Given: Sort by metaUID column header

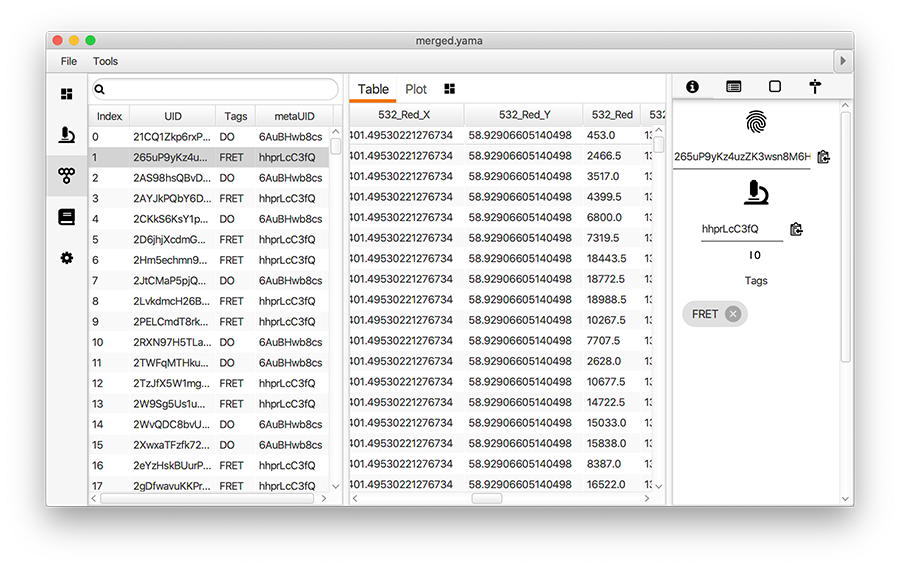Looking at the screenshot, I should tap(294, 116).
